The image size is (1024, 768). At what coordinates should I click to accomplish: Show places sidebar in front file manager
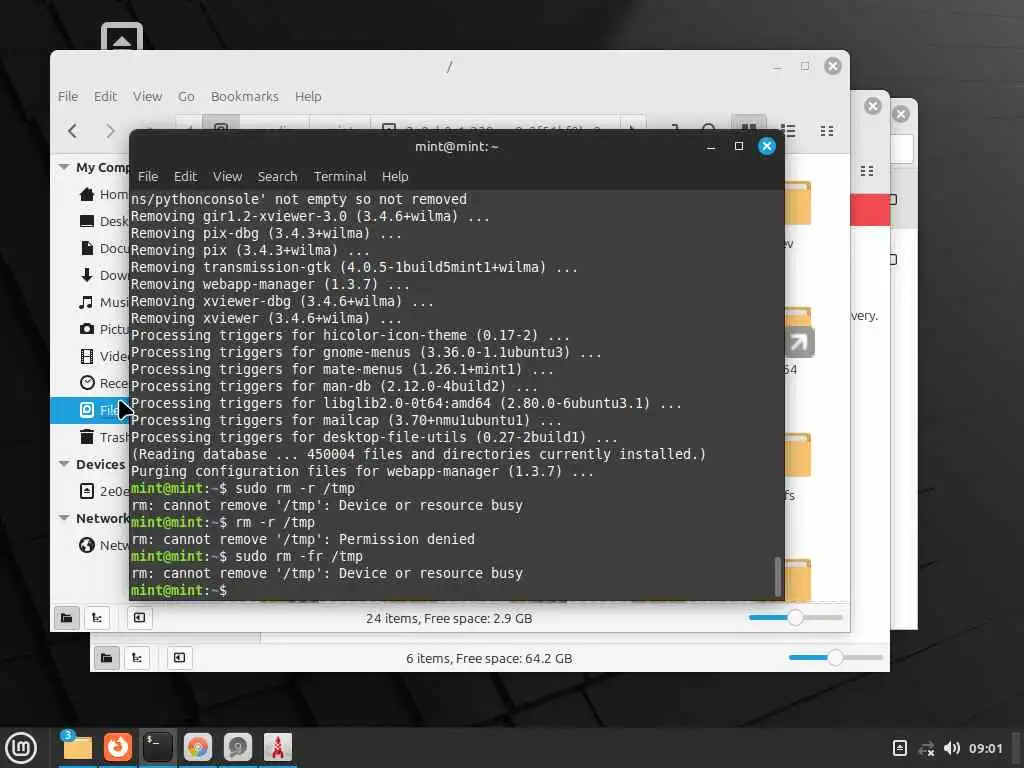click(67, 618)
